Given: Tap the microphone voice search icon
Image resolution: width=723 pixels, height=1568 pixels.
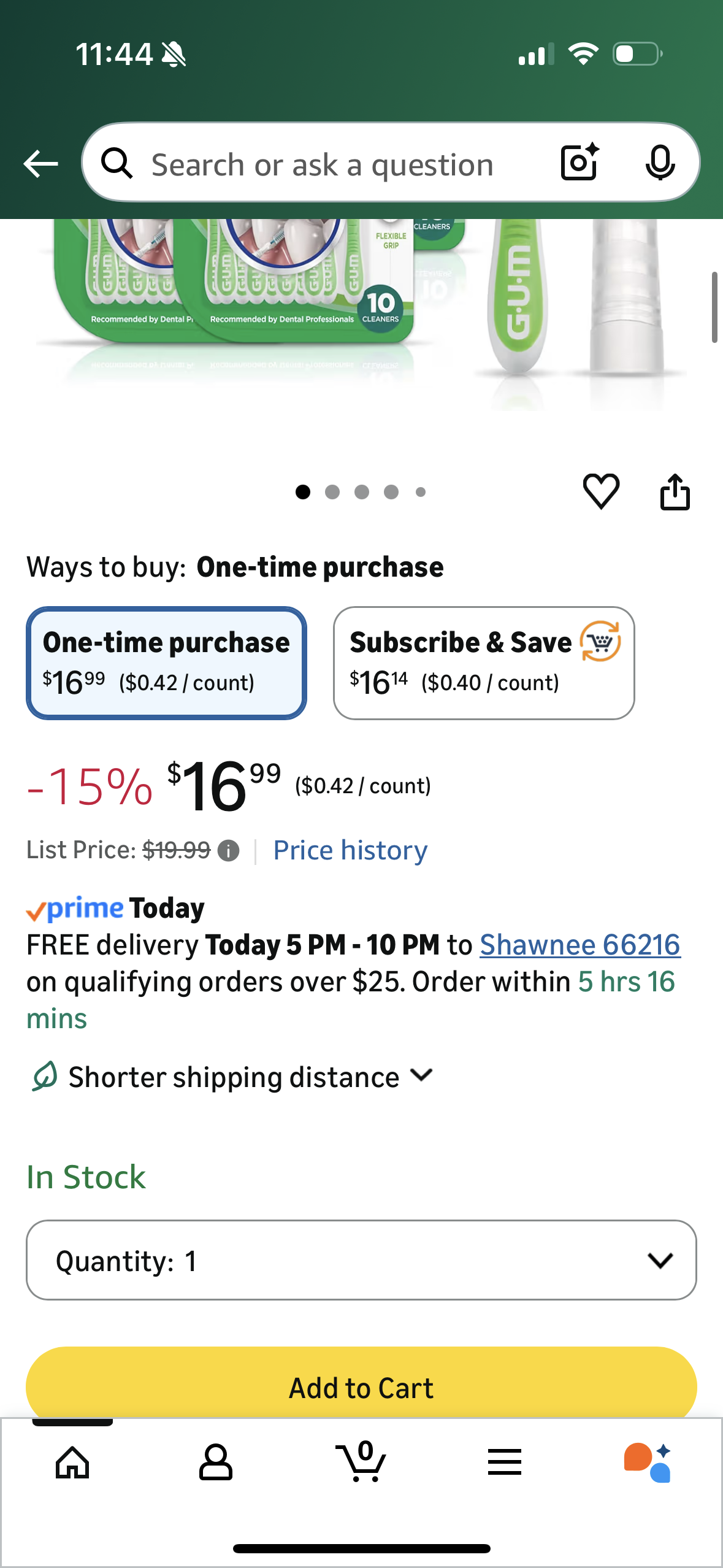Looking at the screenshot, I should coord(660,163).
